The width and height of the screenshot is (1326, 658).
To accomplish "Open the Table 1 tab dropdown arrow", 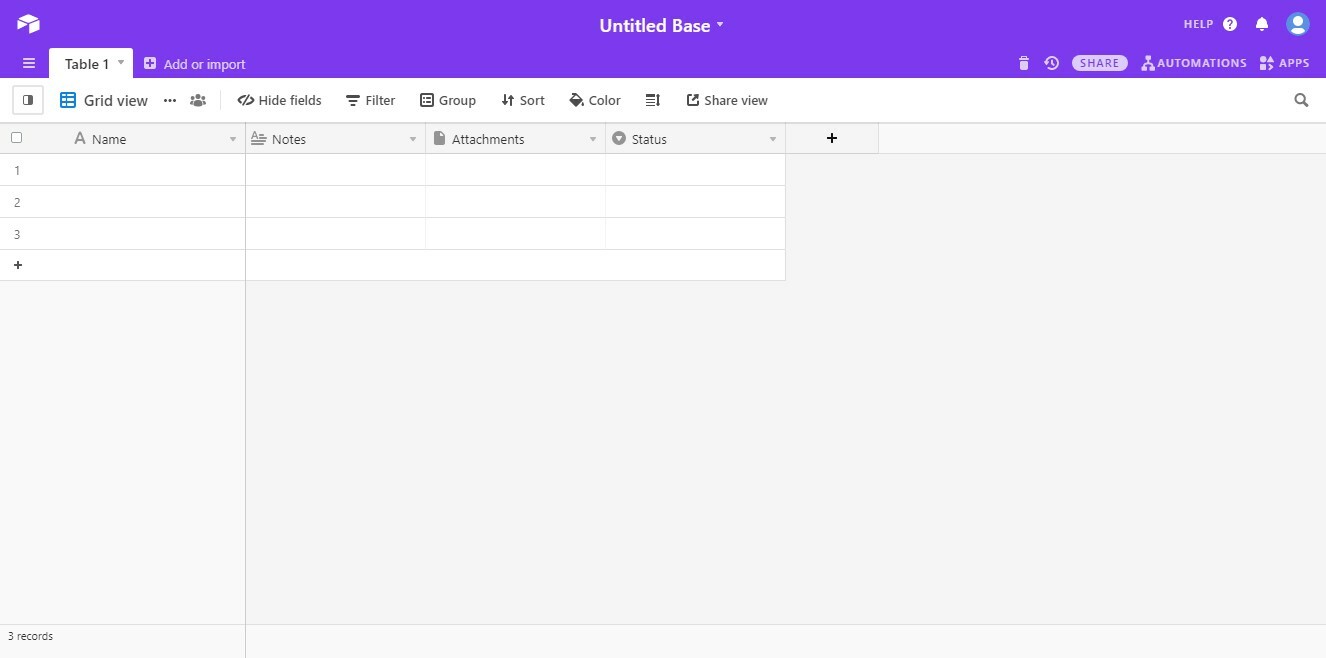I will (x=121, y=62).
